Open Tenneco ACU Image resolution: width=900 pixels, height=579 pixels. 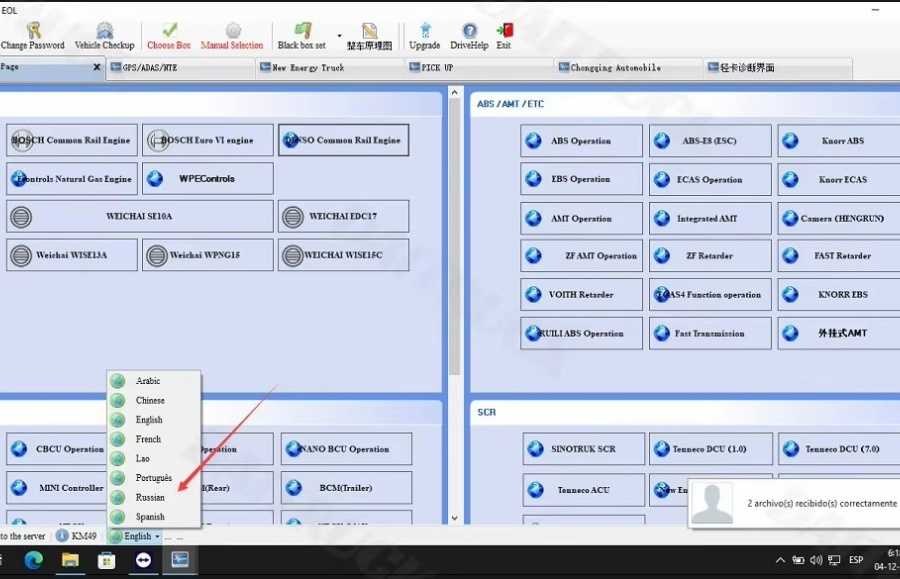(x=584, y=490)
